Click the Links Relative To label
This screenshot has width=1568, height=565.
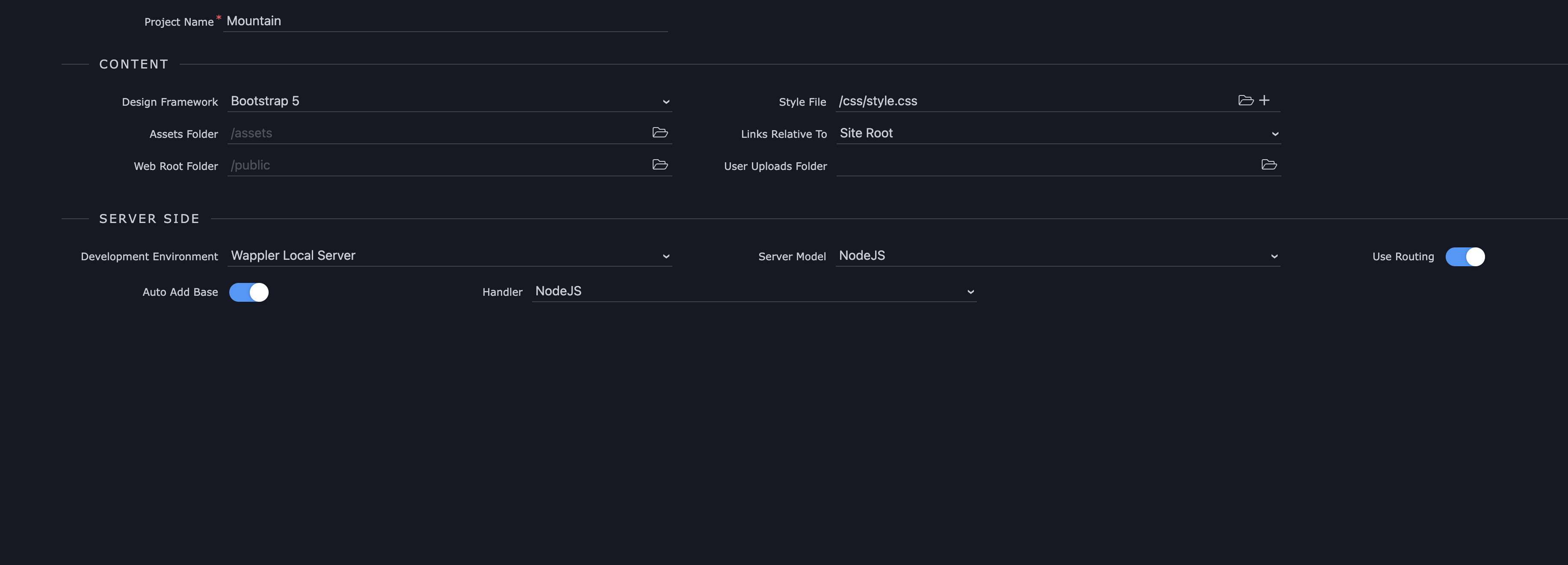tap(784, 134)
